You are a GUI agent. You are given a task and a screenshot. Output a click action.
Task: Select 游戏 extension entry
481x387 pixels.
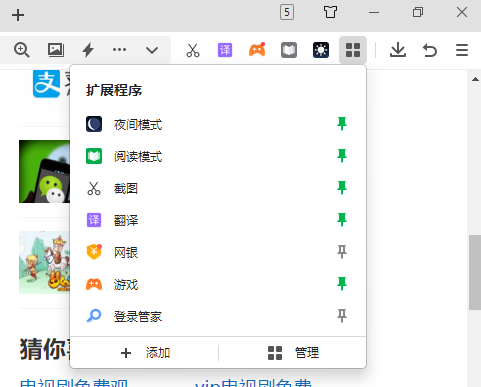click(218, 284)
